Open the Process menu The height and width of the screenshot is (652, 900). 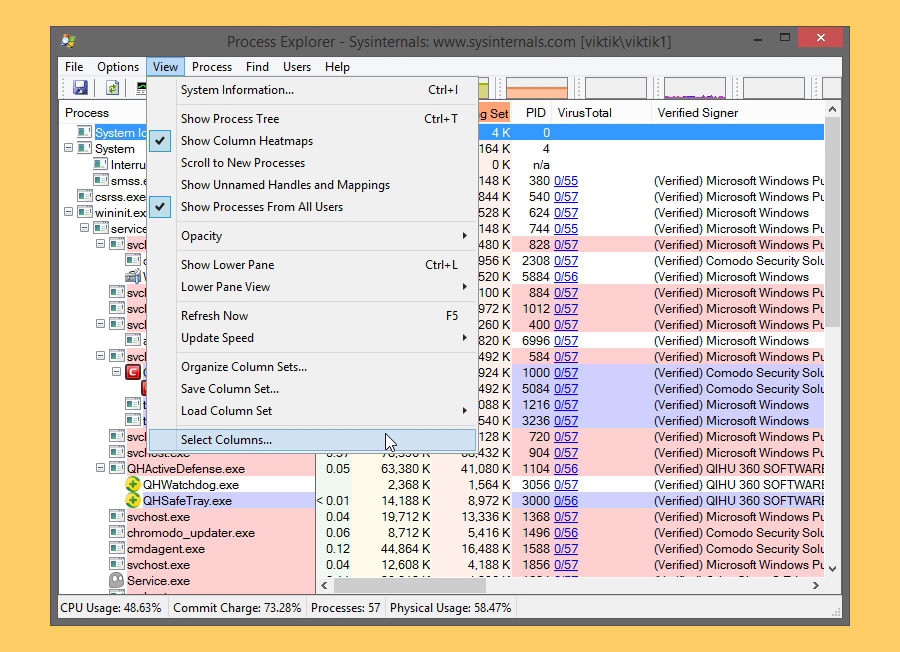pyautogui.click(x=211, y=67)
